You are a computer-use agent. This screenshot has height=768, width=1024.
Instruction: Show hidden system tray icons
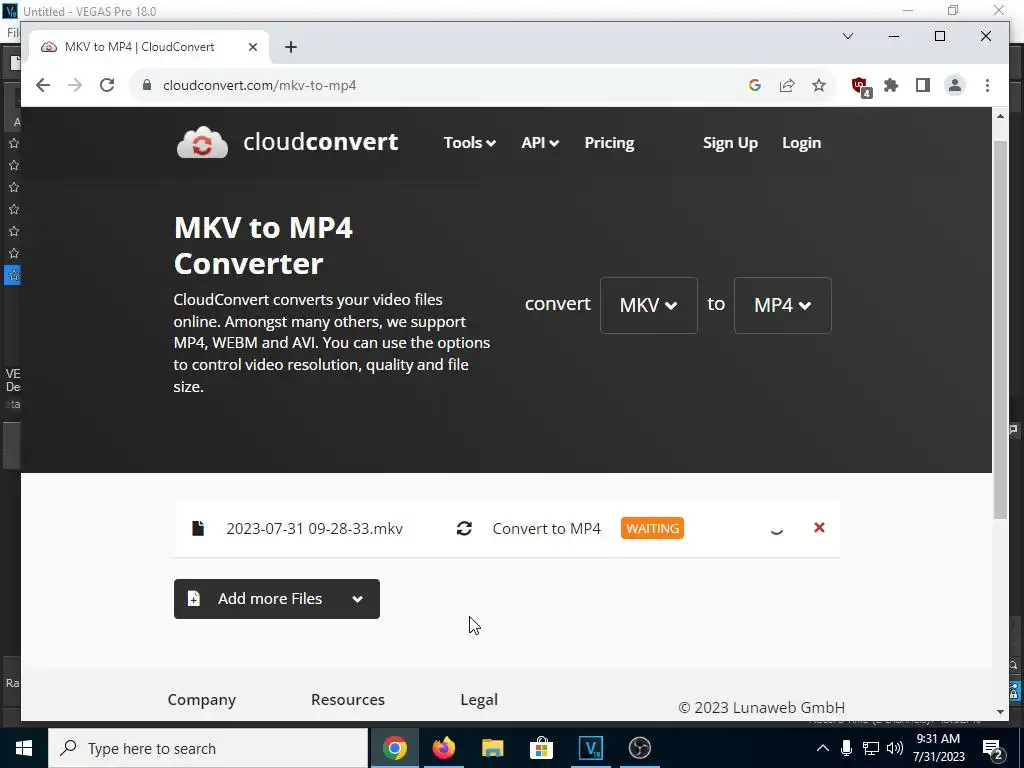823,748
